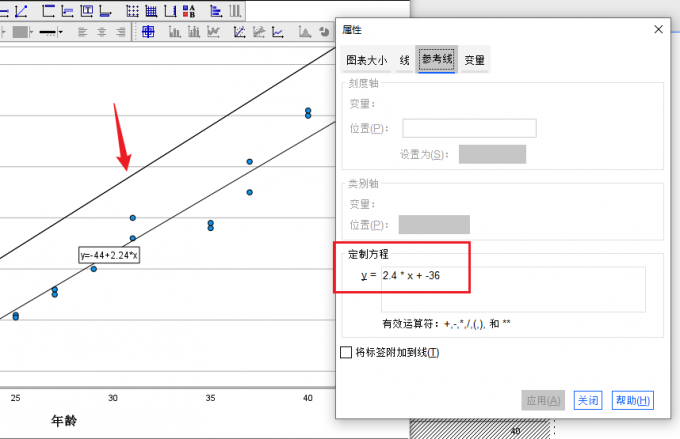Click the x-axis tick label '35'

point(210,398)
